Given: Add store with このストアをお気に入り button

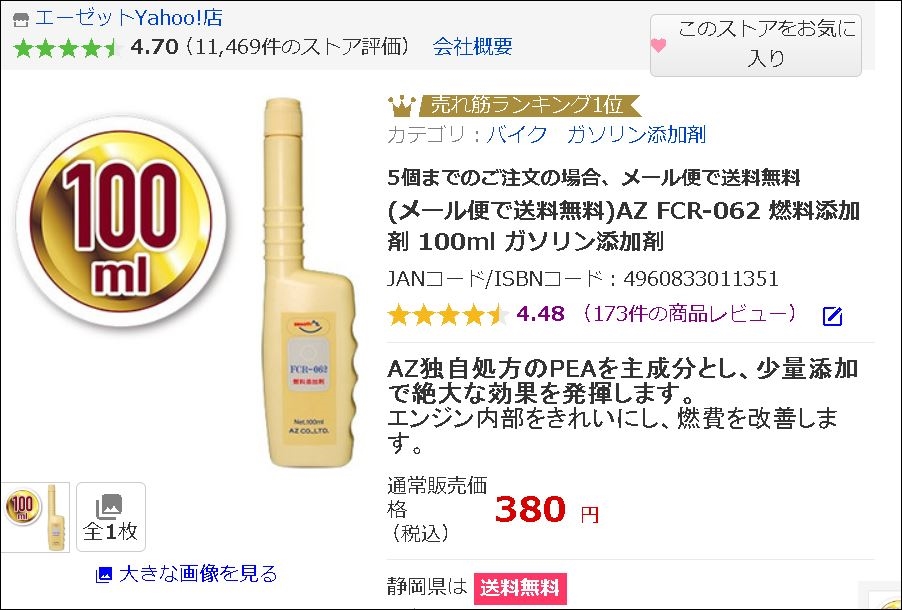Looking at the screenshot, I should pos(755,44).
